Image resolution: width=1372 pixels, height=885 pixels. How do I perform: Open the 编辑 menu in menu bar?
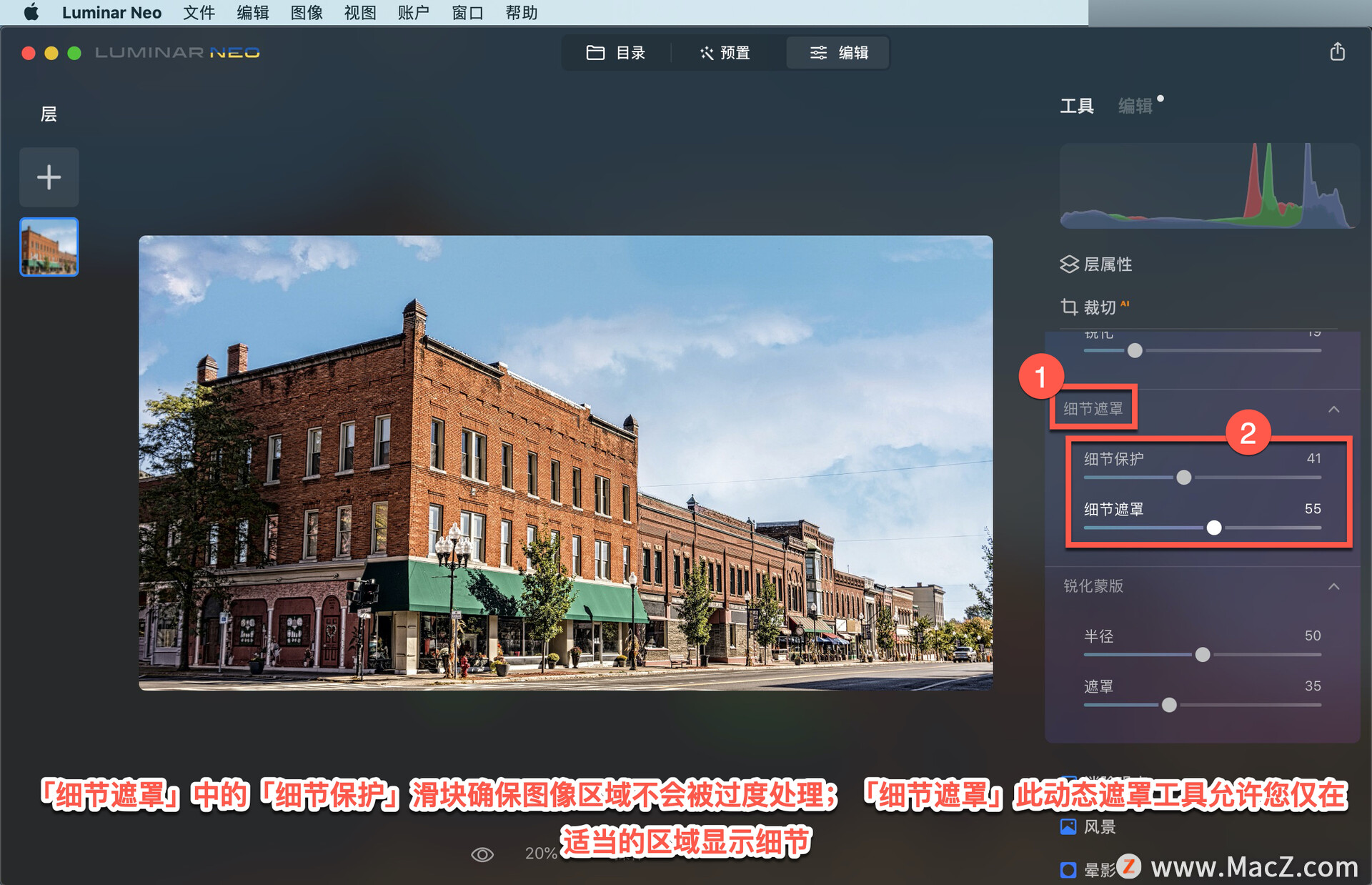point(253,12)
